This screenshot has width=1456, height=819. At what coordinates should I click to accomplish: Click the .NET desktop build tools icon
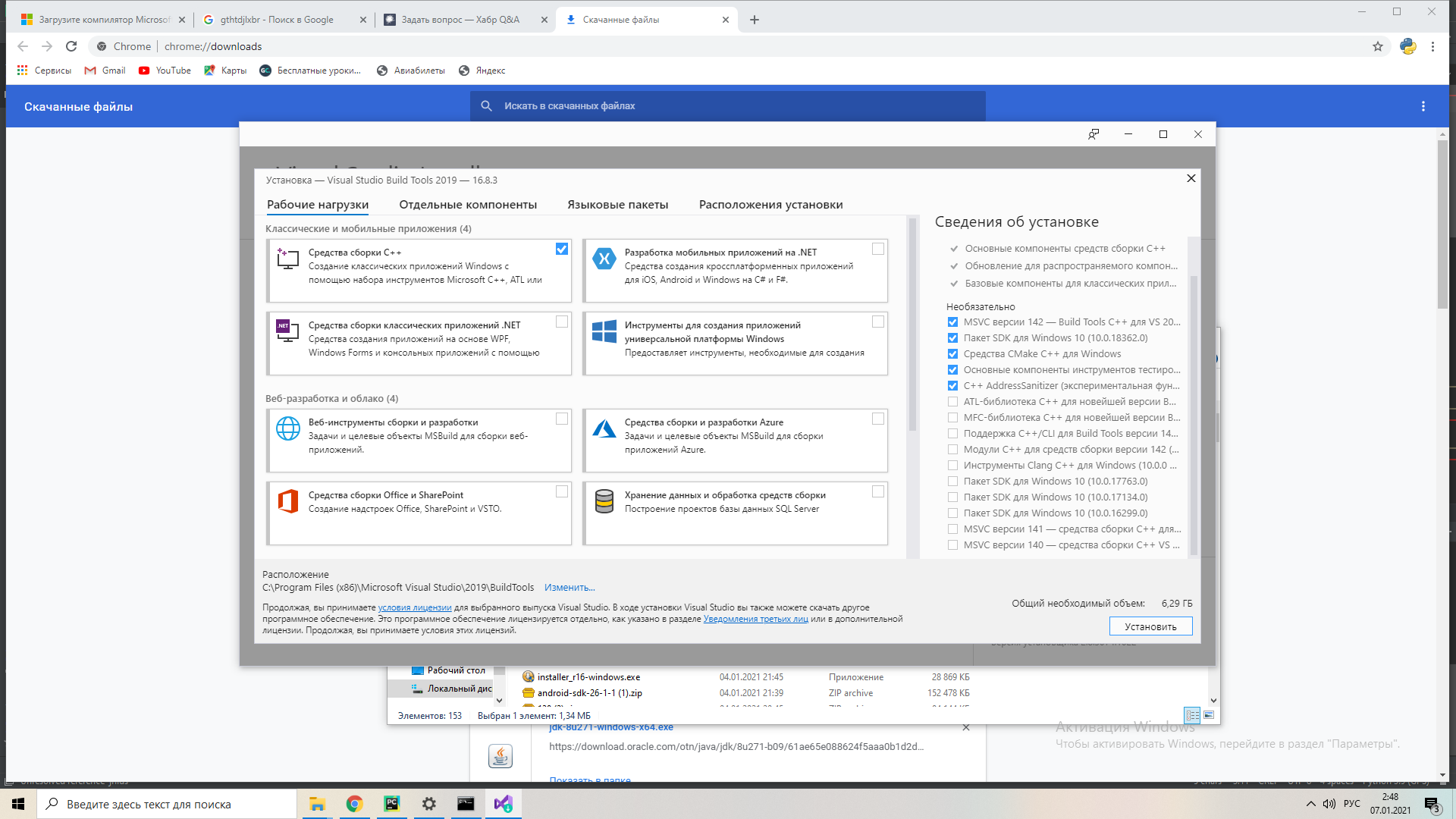[287, 331]
